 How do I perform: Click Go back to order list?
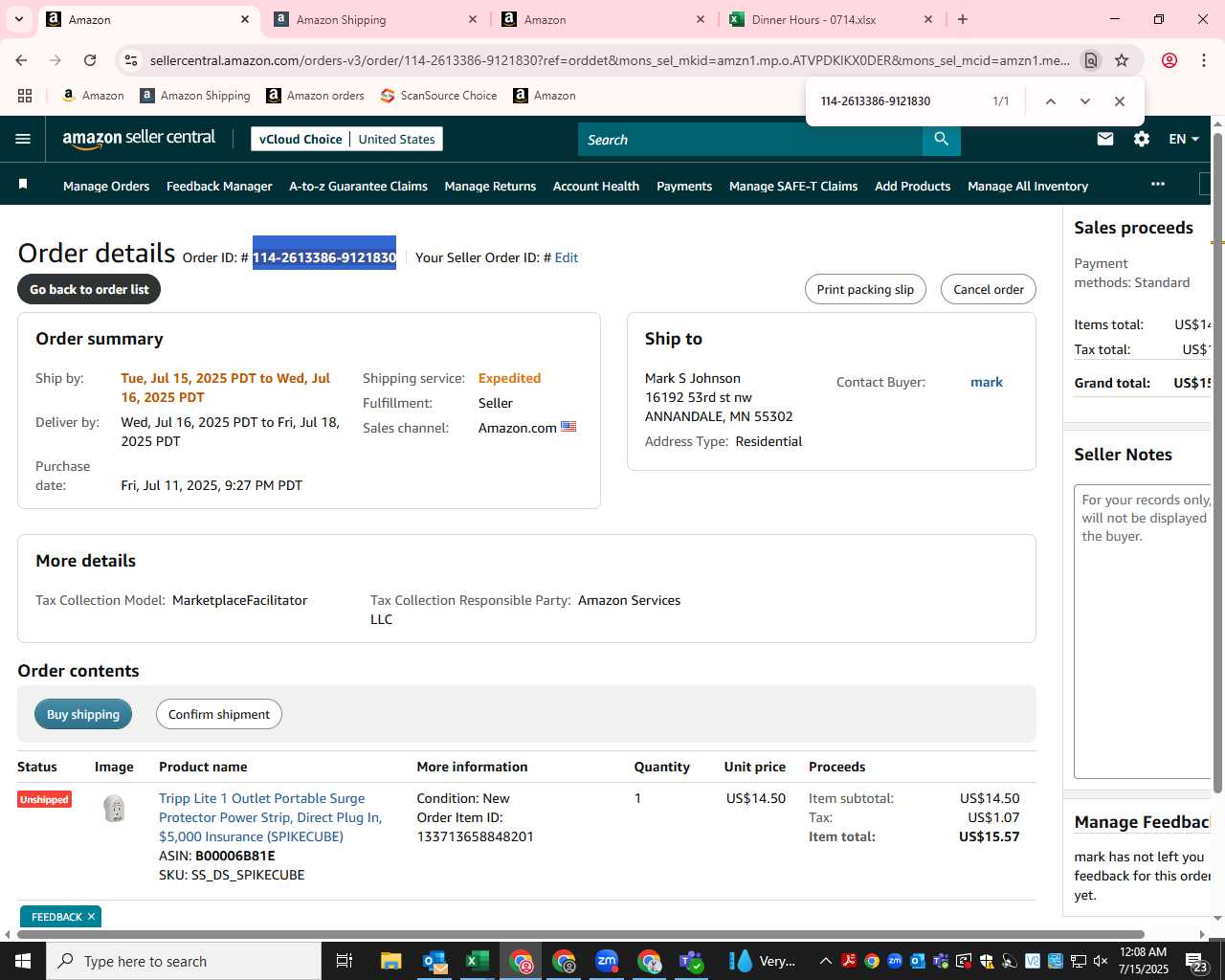(x=89, y=289)
